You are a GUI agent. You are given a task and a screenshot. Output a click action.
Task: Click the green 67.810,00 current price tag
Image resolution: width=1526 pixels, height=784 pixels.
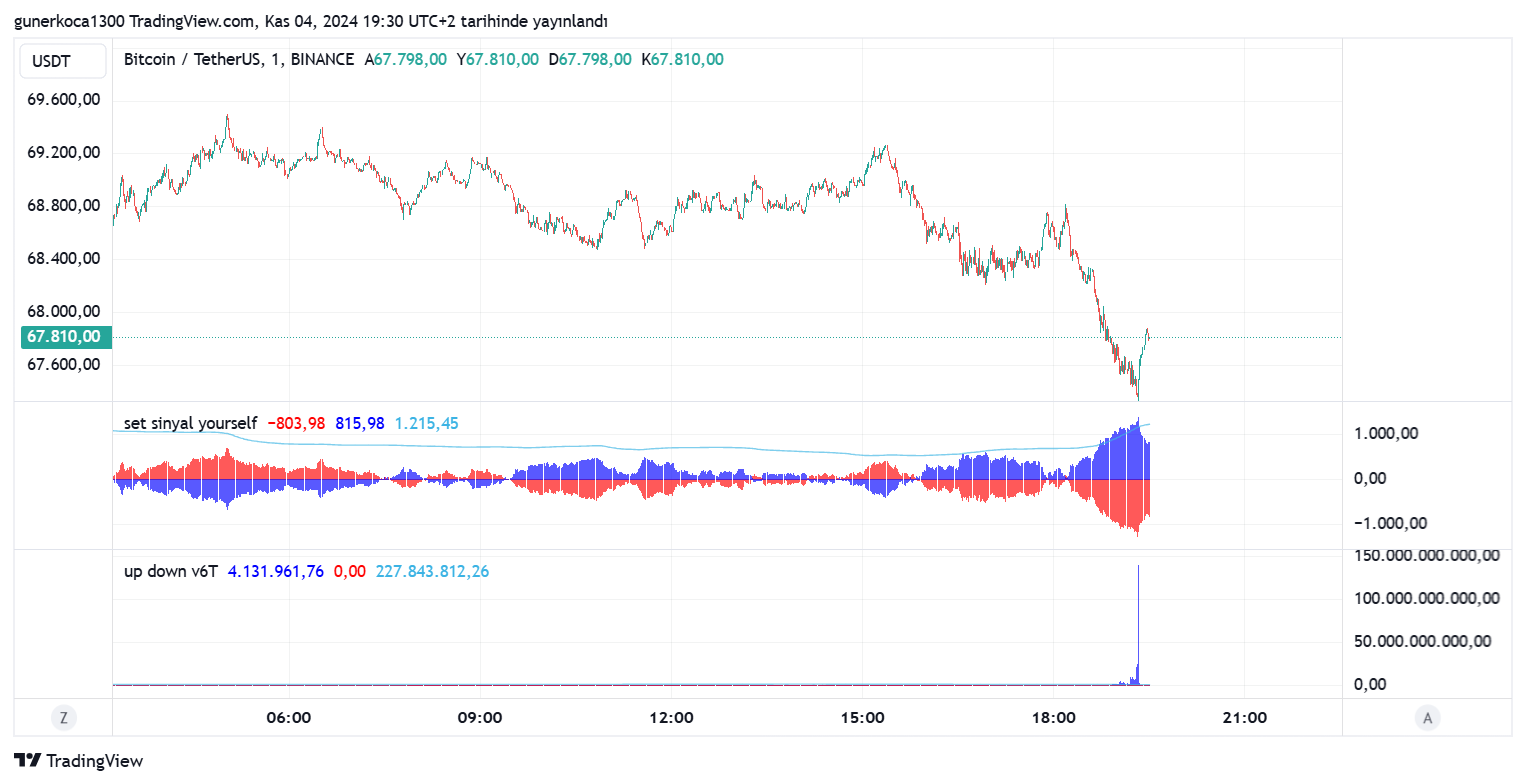(x=63, y=337)
